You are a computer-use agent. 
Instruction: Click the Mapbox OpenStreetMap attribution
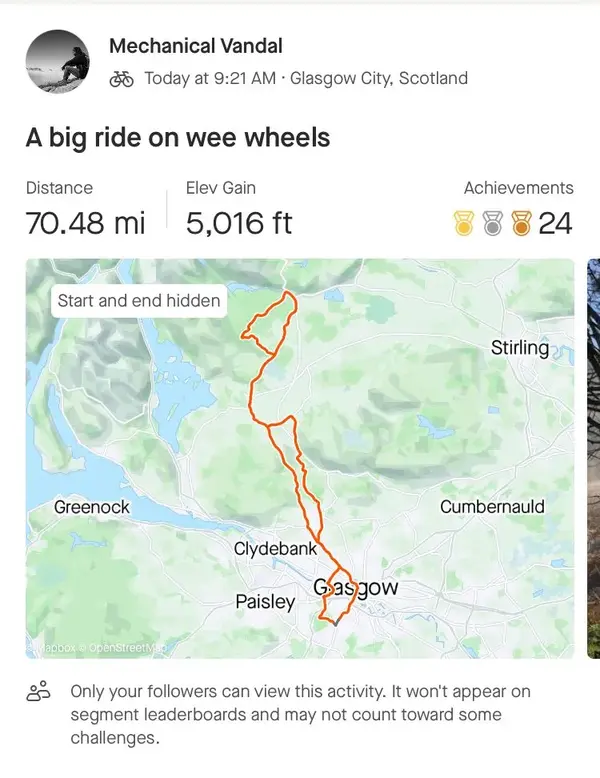[96, 648]
